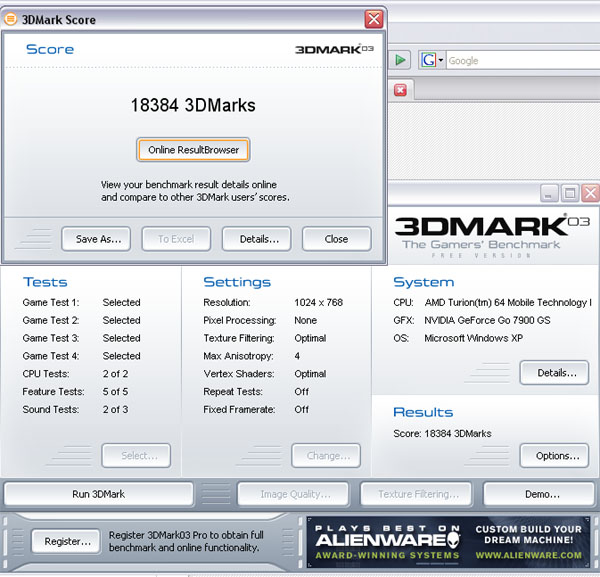Start benchmark with Run 3DMark

click(99, 494)
